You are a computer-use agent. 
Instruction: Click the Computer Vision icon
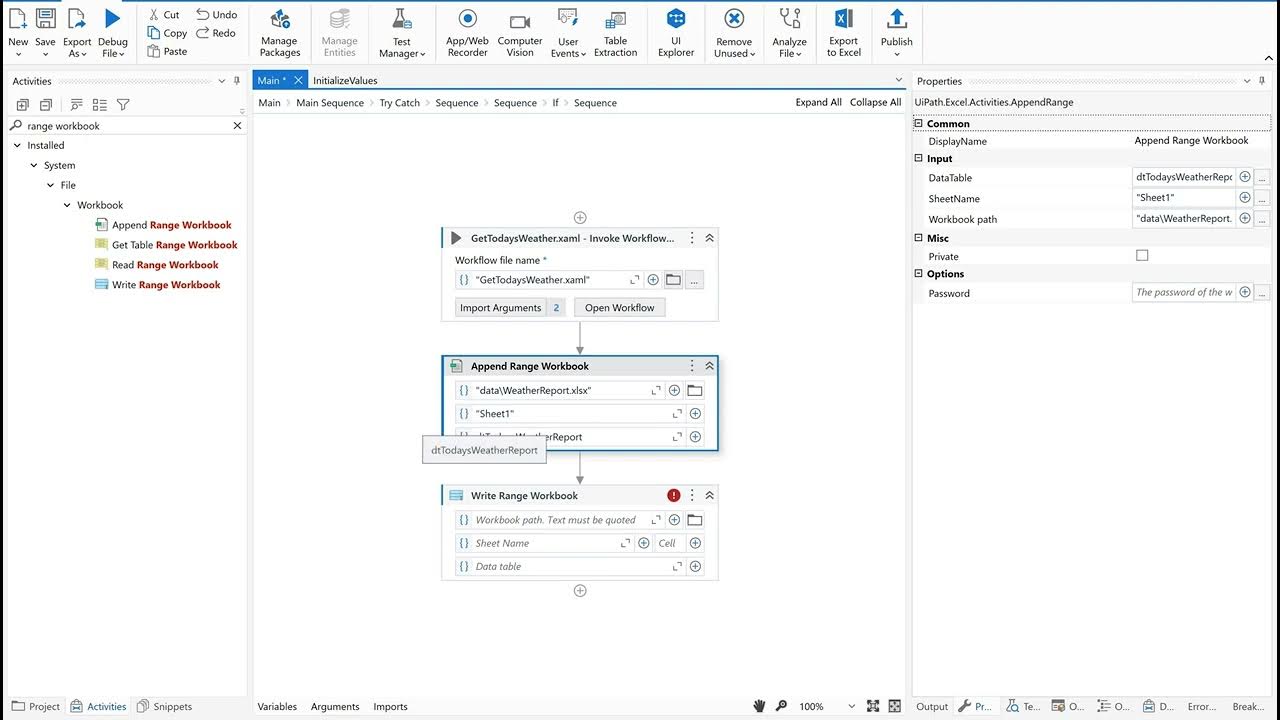click(520, 21)
